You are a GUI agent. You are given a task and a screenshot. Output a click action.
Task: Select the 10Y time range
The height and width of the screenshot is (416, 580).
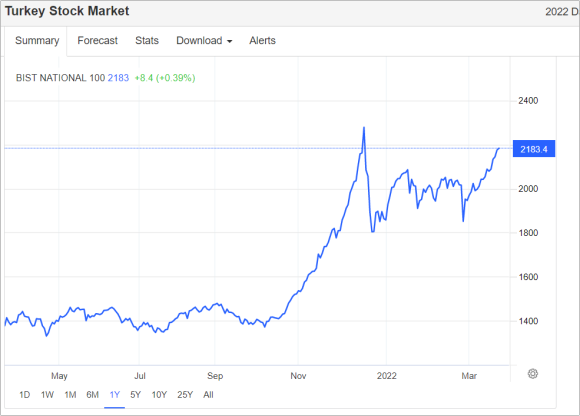159,395
